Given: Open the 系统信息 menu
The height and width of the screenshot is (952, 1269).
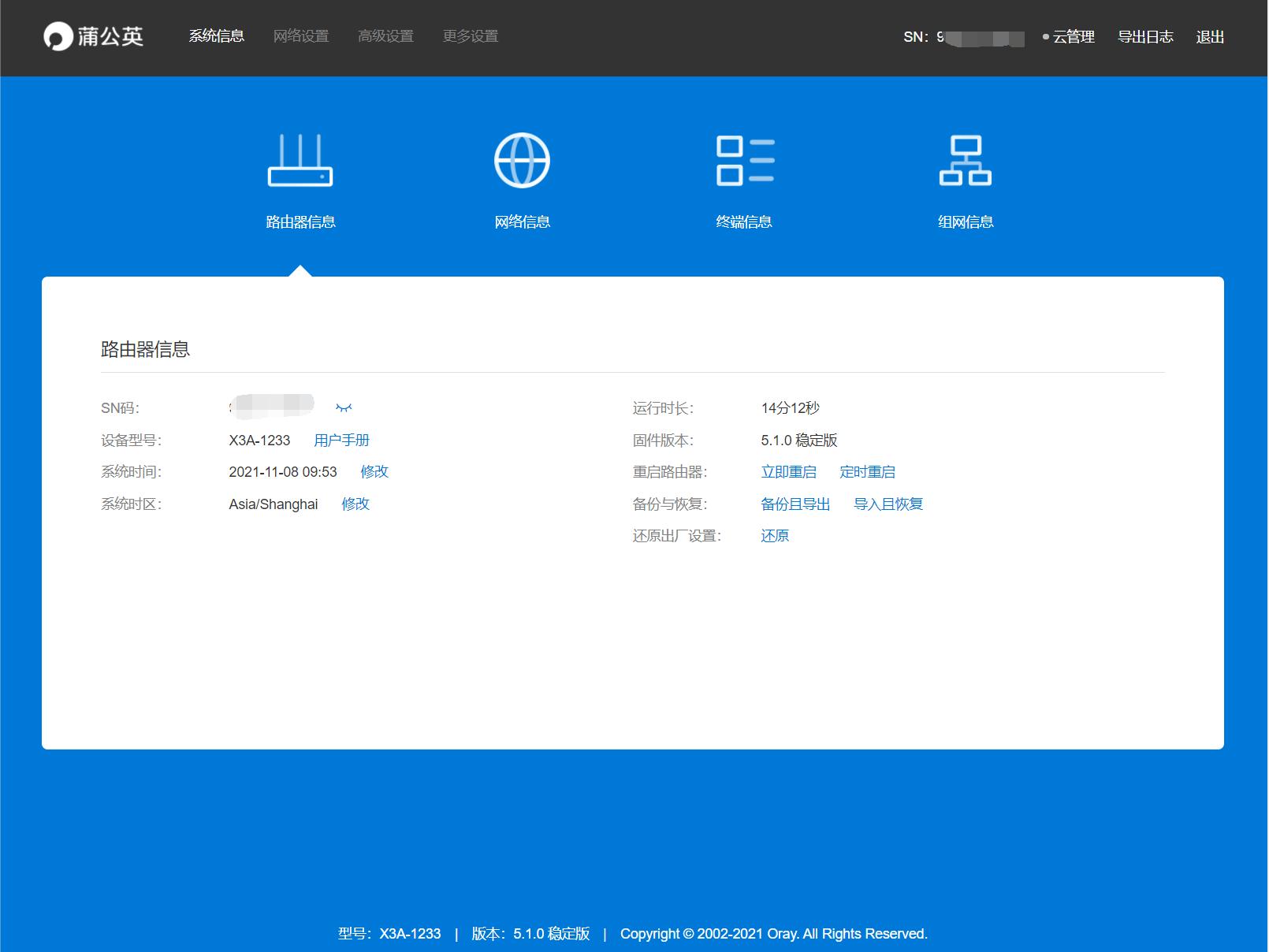Looking at the screenshot, I should [217, 36].
